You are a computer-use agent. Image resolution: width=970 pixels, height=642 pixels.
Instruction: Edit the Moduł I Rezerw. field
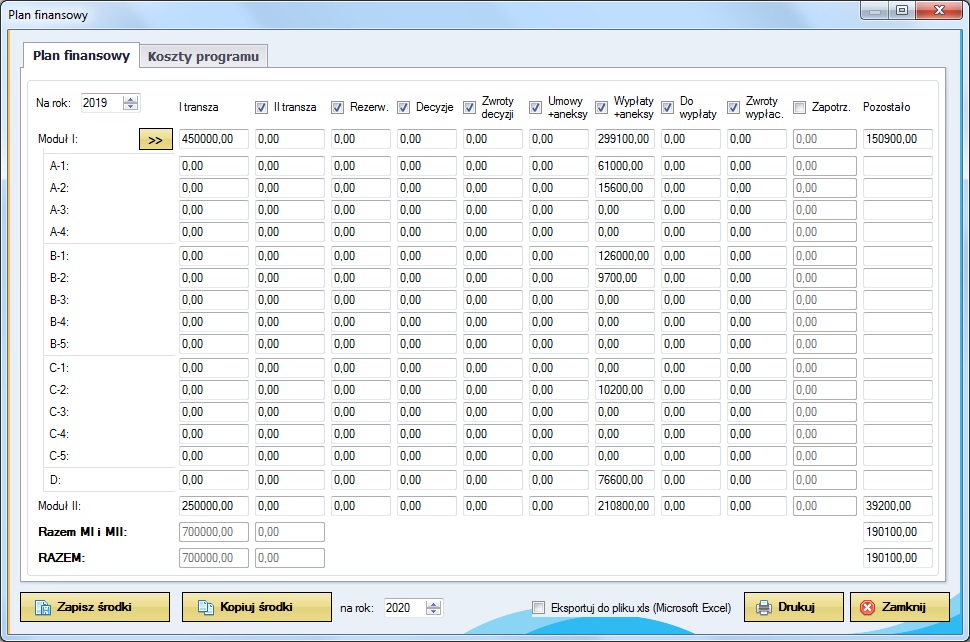point(361,139)
